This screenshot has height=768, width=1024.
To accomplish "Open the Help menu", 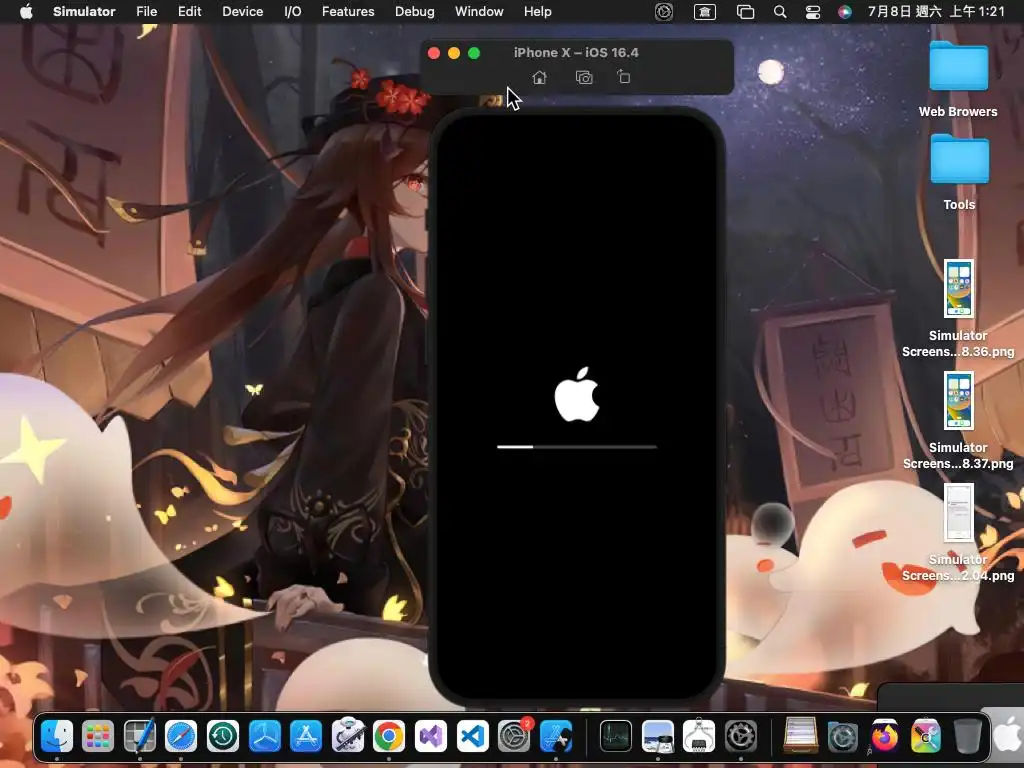I will pyautogui.click(x=537, y=11).
